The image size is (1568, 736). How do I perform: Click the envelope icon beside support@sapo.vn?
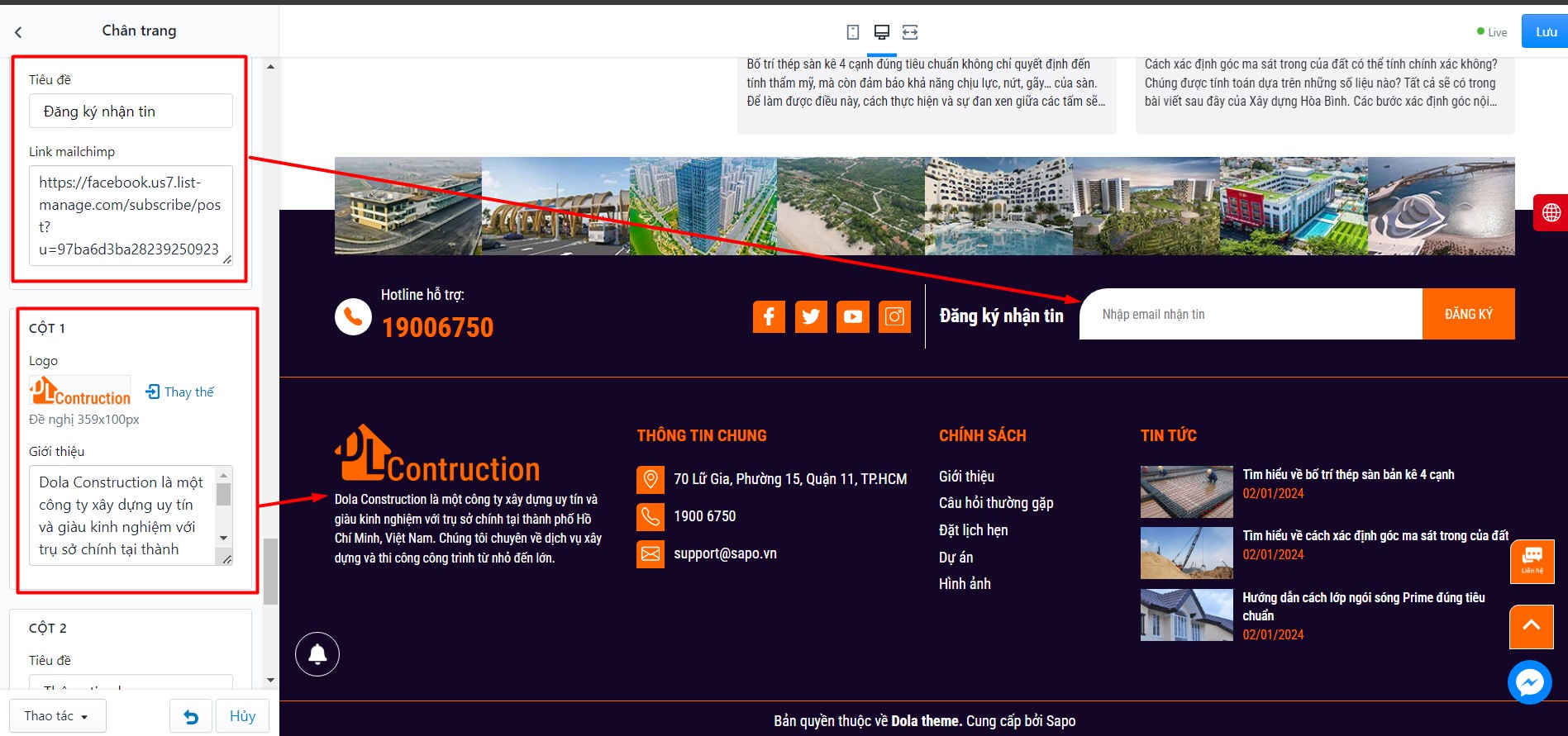click(x=651, y=554)
